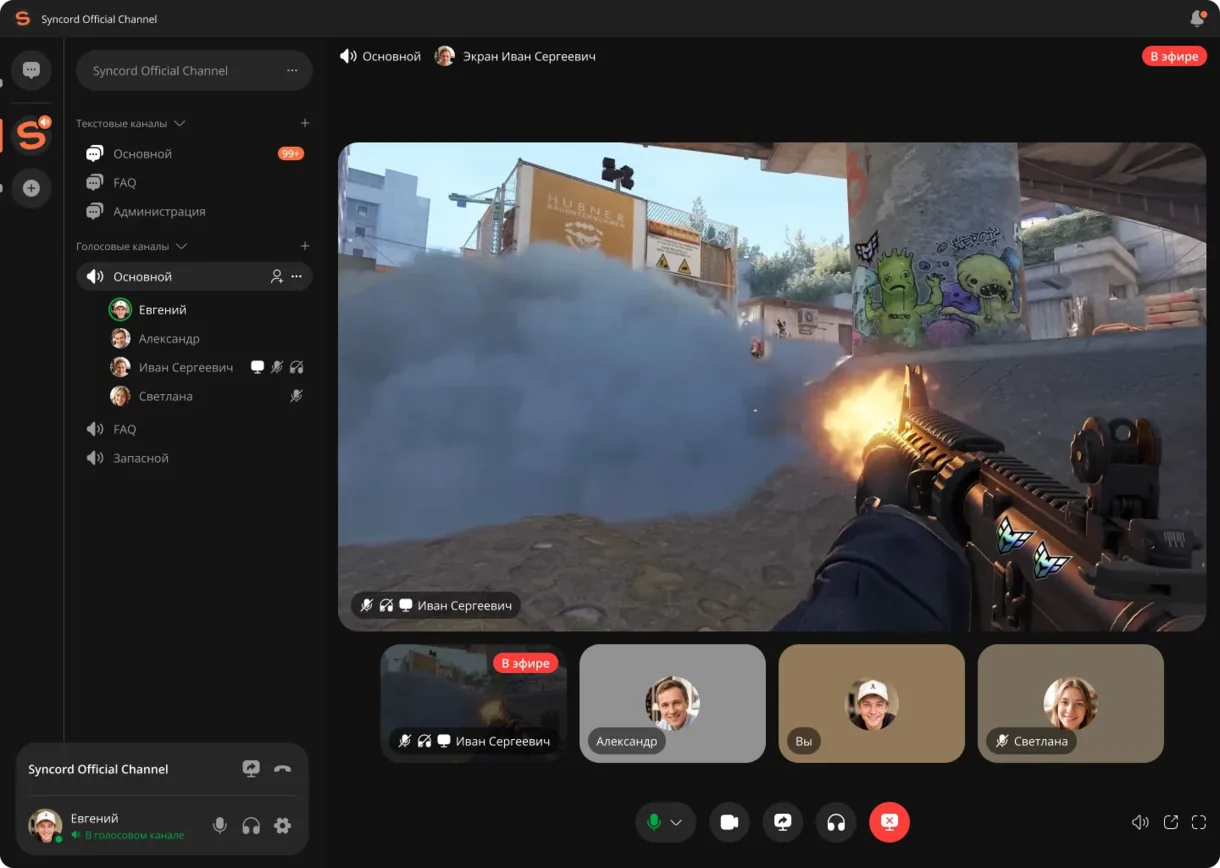Viewport: 1220px width, 868px height.
Task: Toggle screen sharing in the call controls bar
Action: click(x=782, y=822)
